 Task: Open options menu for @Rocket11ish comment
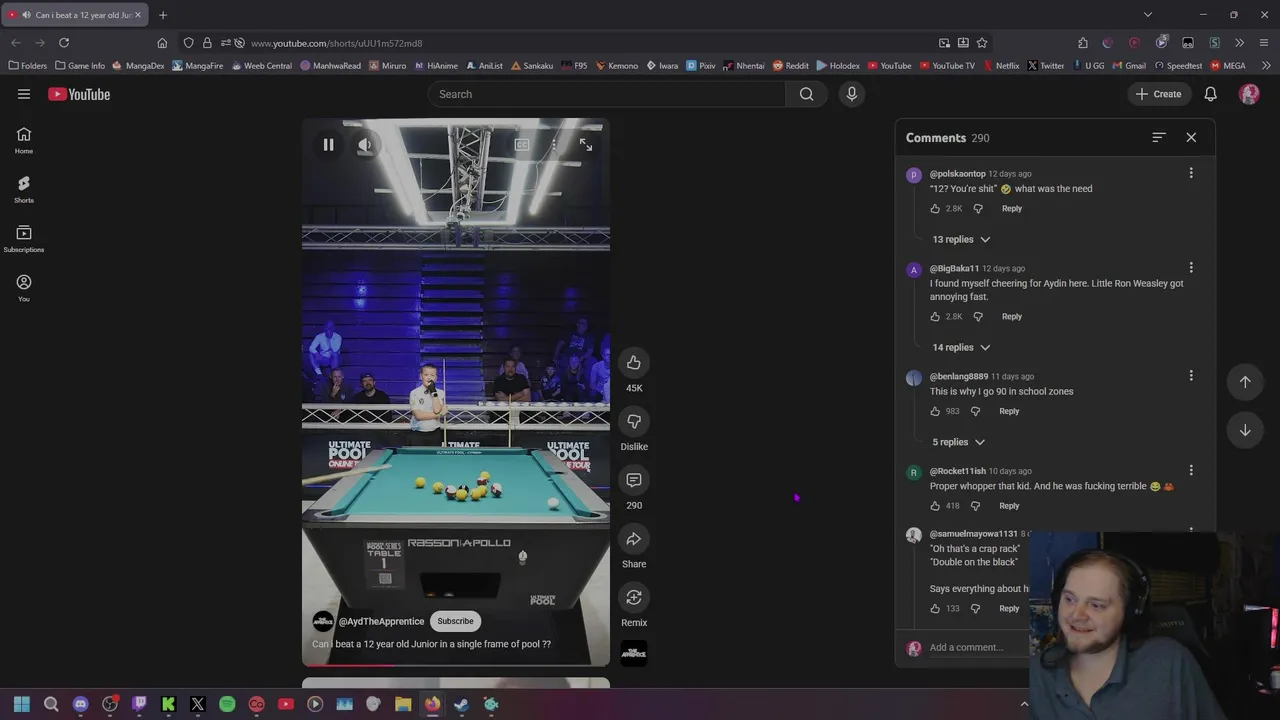tap(1191, 470)
